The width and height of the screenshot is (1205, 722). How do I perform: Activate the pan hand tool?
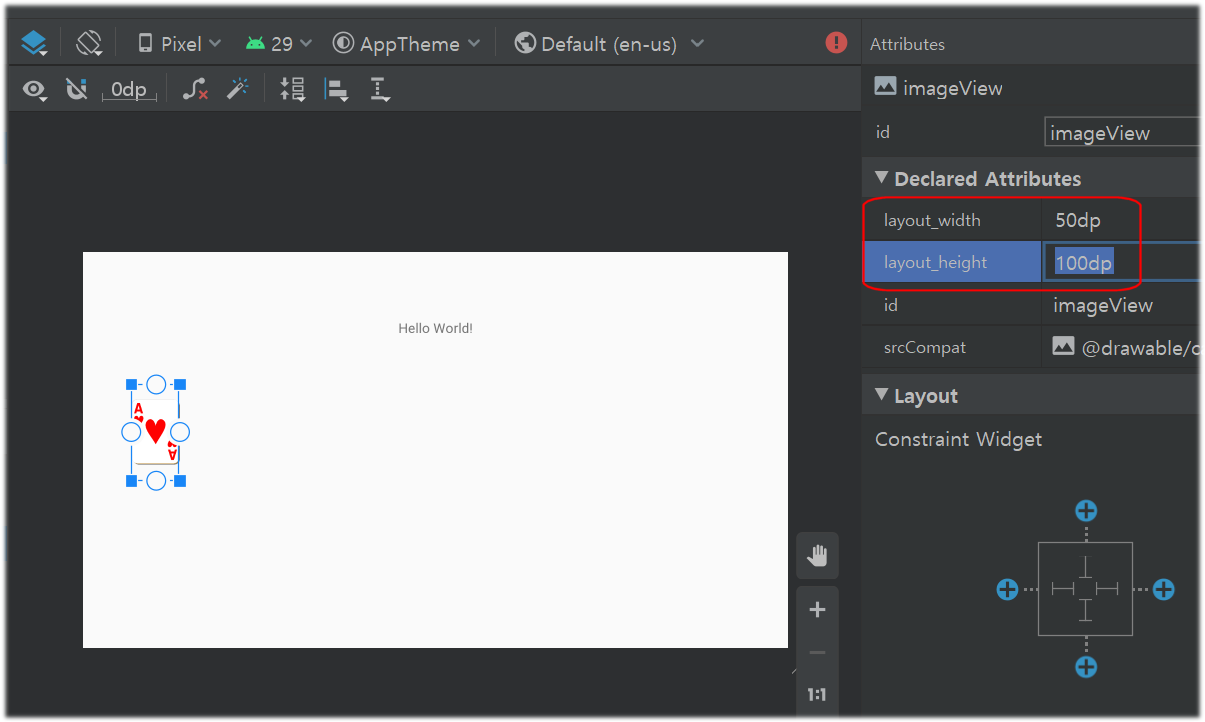click(817, 556)
